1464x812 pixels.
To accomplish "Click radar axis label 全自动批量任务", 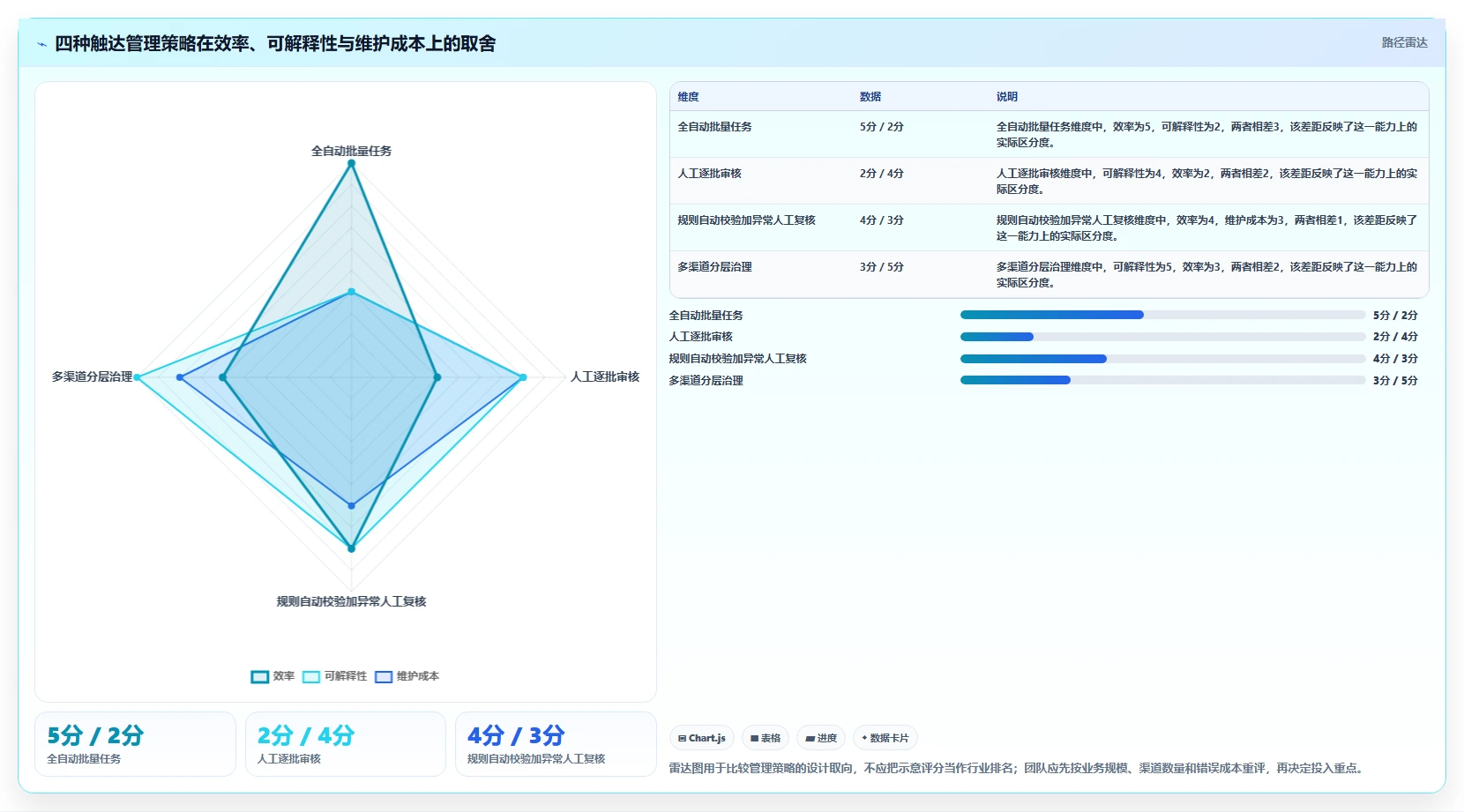I will [x=351, y=151].
